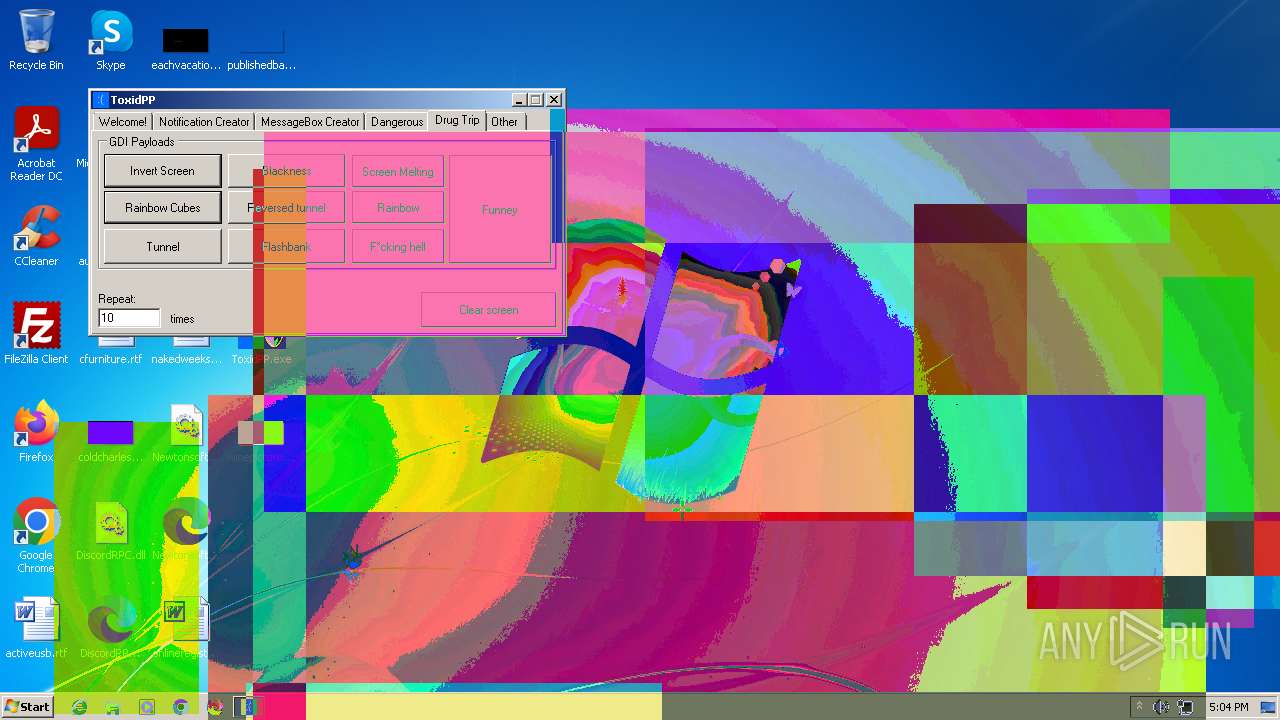Select the activeusb.rtf document icon
Viewport: 1280px width, 720px height.
pos(36,628)
